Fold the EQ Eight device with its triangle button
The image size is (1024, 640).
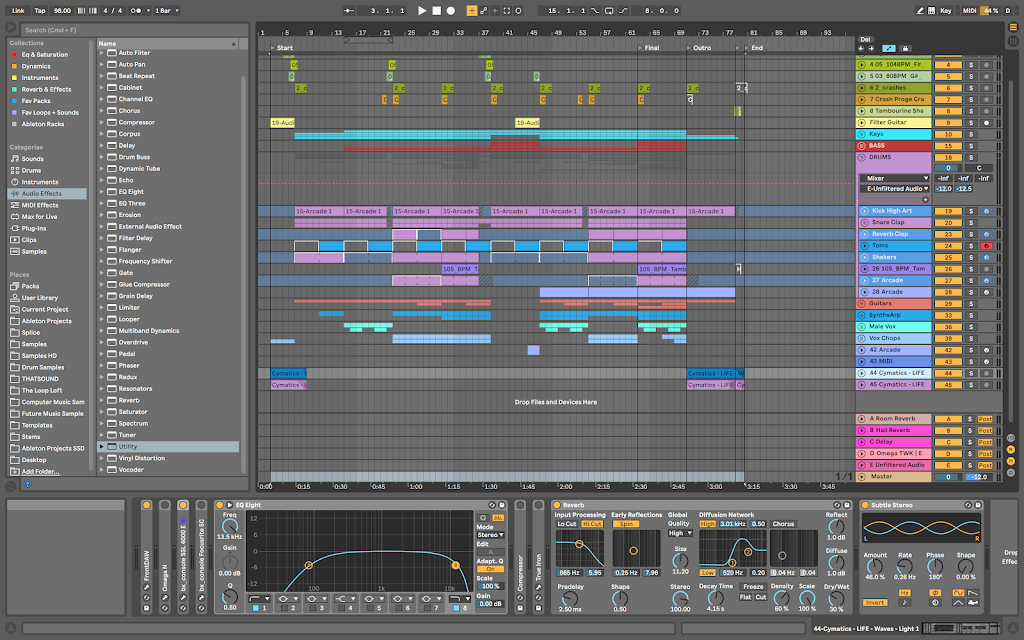[229, 505]
